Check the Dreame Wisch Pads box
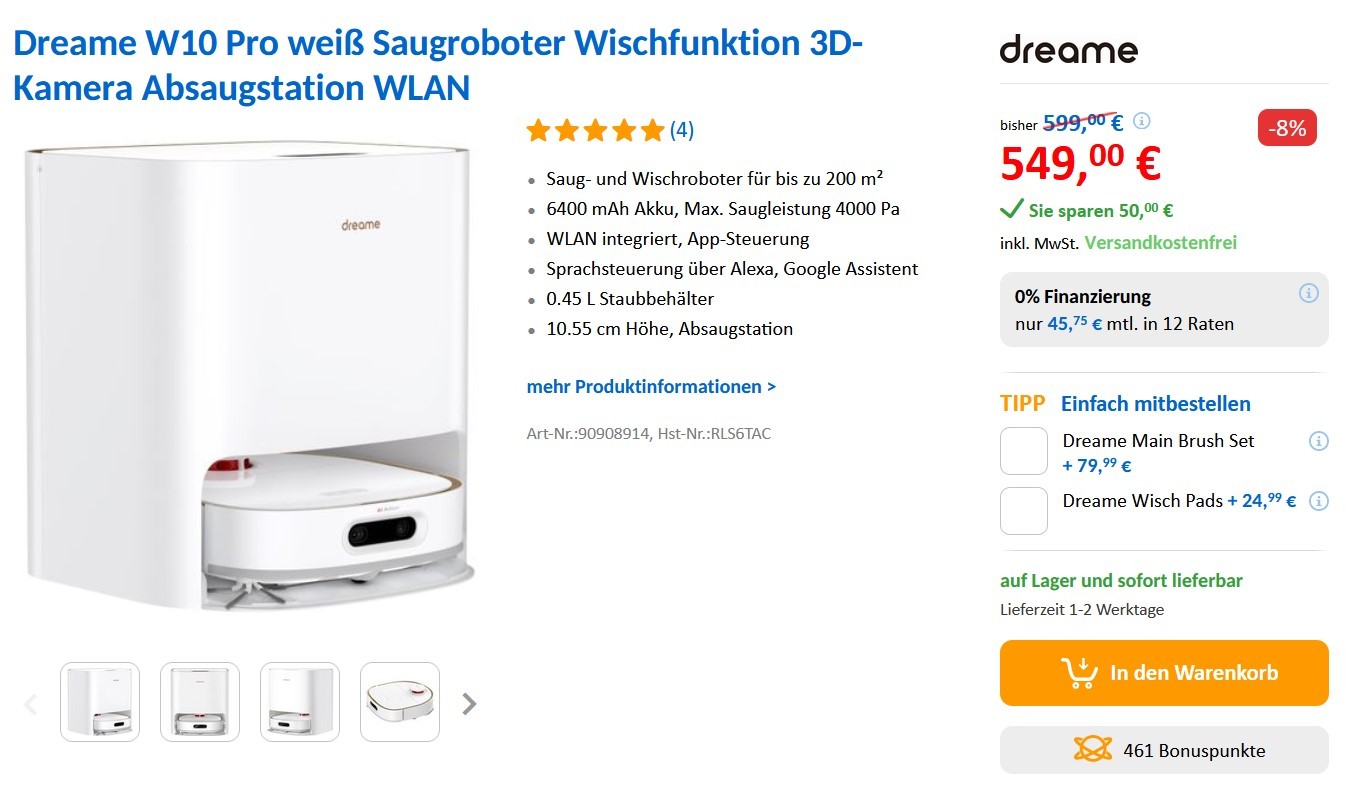 pyautogui.click(x=1024, y=511)
